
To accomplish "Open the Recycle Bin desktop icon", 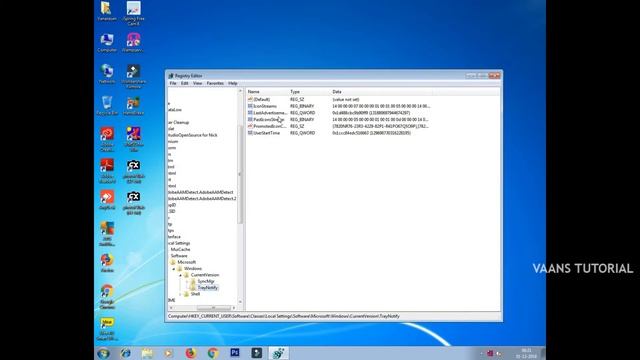I will [107, 106].
